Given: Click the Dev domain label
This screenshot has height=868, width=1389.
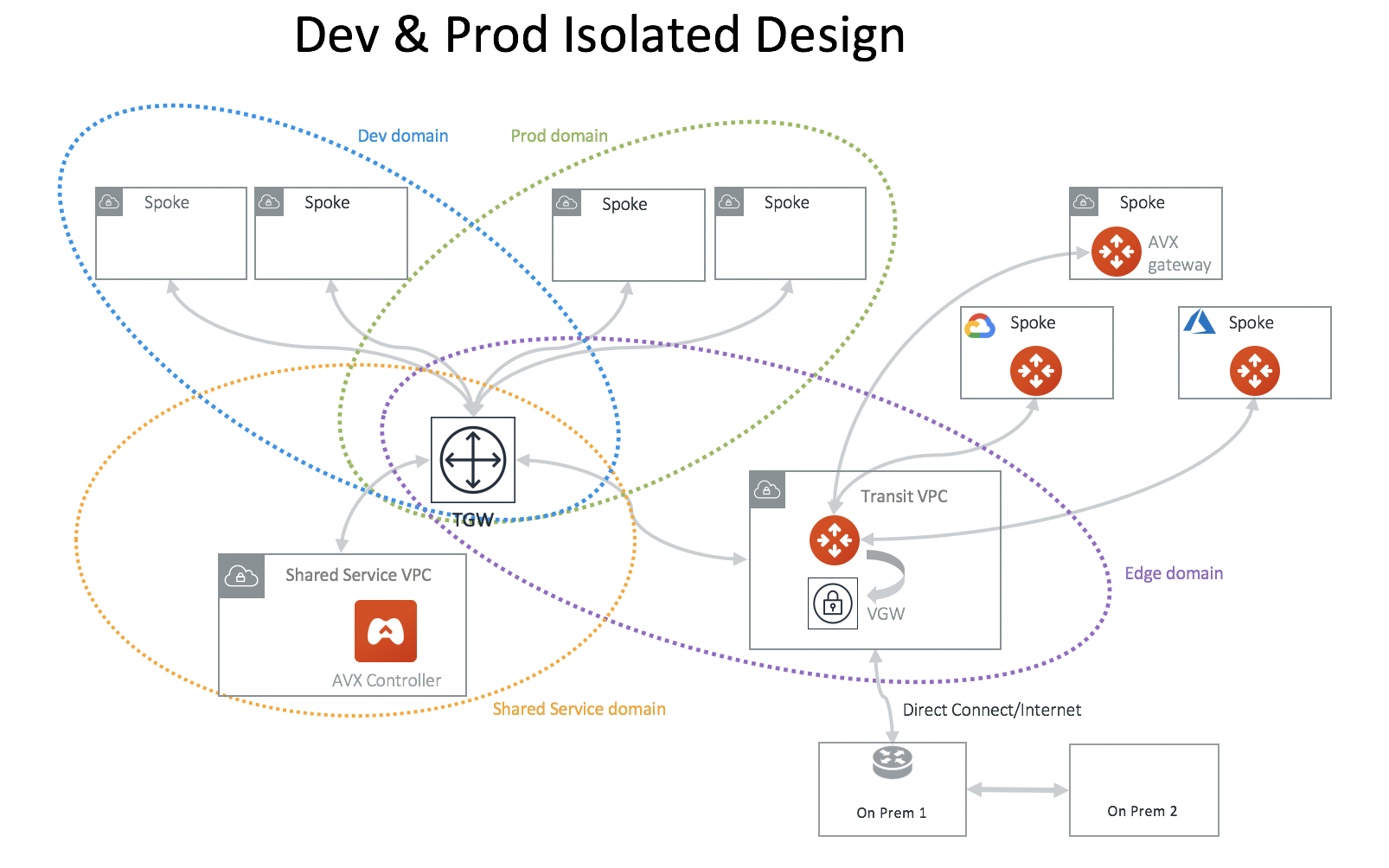Looking at the screenshot, I should coord(402,136).
